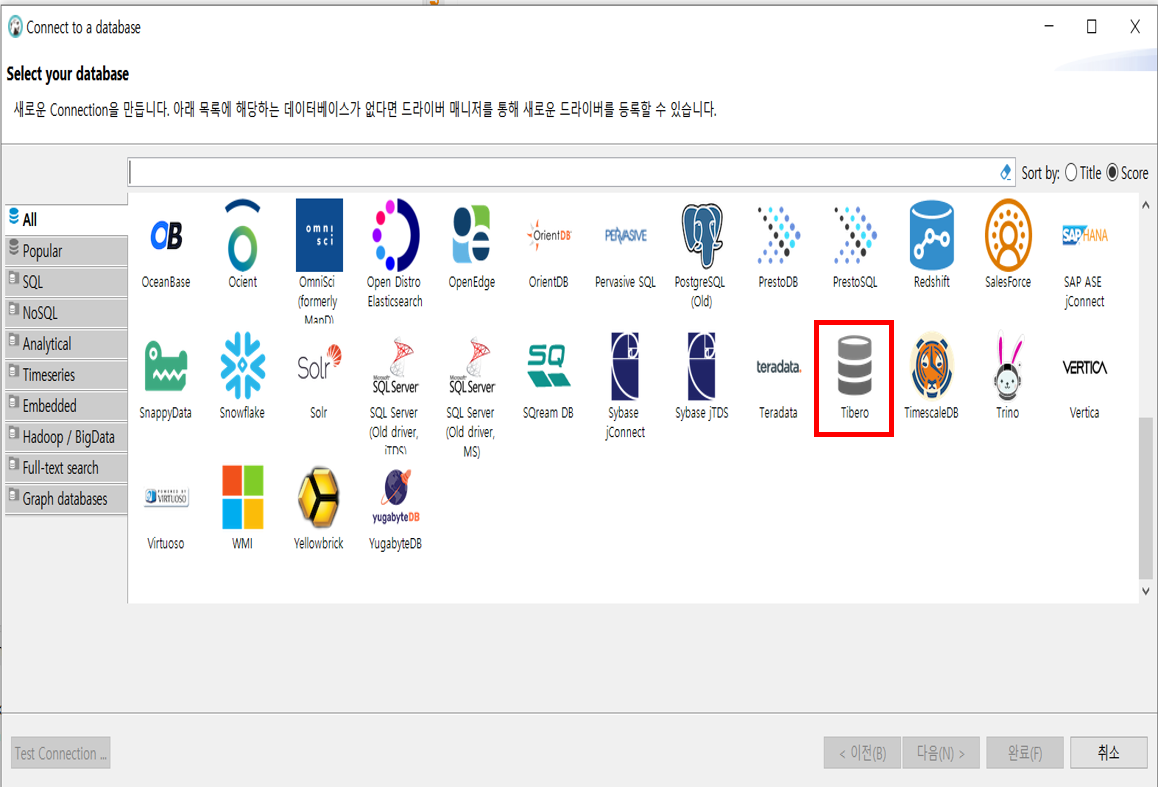Image resolution: width=1158 pixels, height=787 pixels.
Task: Select the YugabyteDB driver
Action: click(395, 497)
